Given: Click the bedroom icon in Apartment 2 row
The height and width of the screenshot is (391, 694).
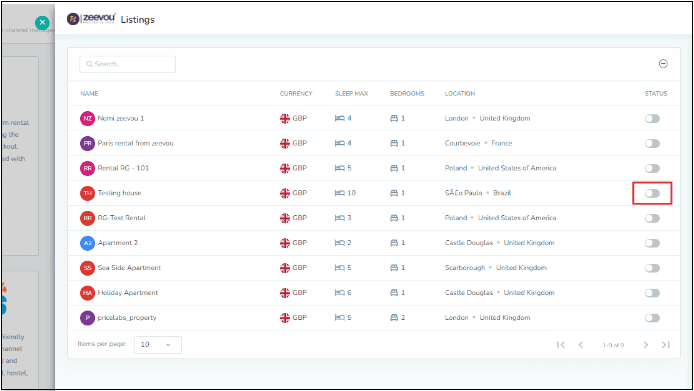Looking at the screenshot, I should (x=394, y=243).
